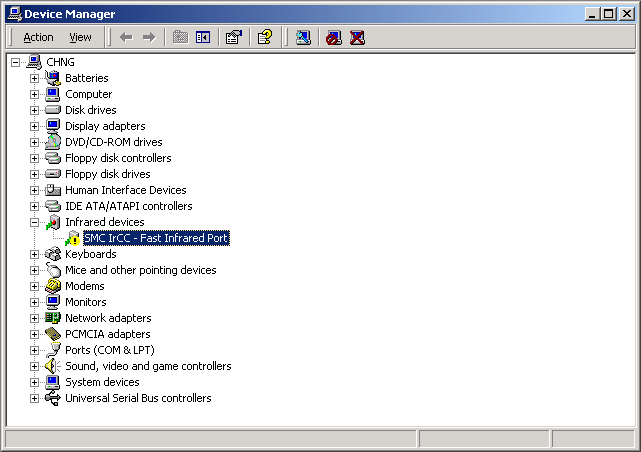Select the Floppy disk controllers label

[x=118, y=158]
